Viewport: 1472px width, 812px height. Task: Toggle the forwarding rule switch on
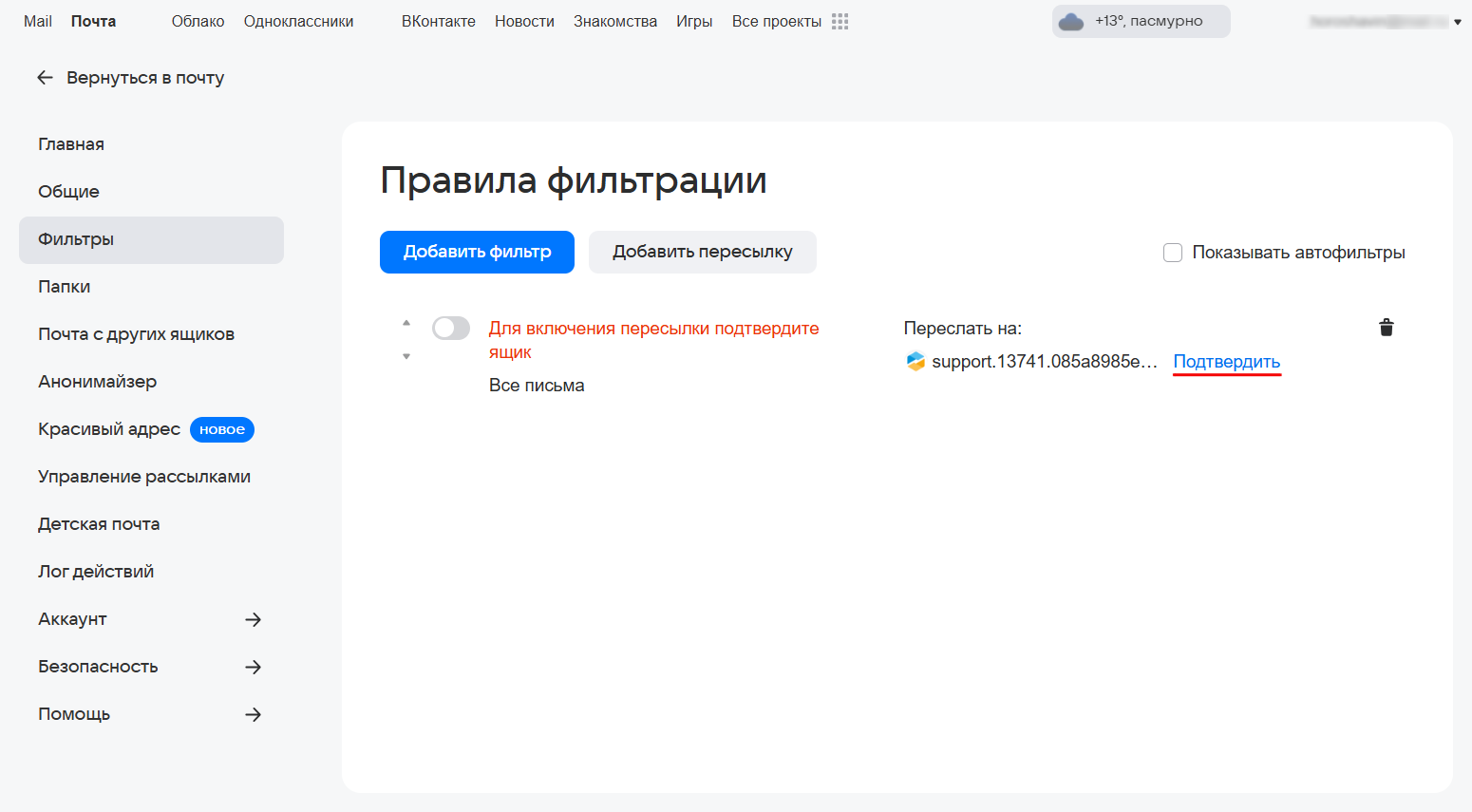point(451,329)
